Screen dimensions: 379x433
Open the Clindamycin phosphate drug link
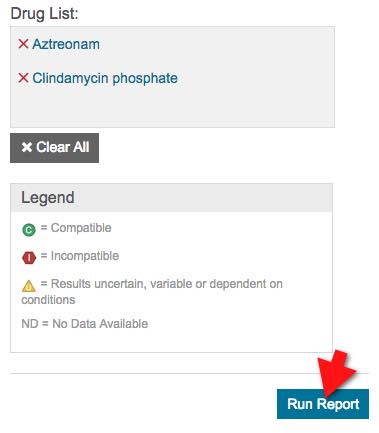pos(105,78)
